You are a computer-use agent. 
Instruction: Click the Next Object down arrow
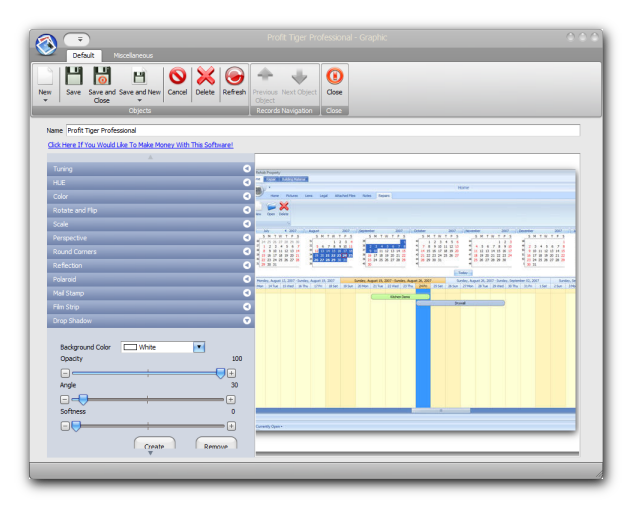(299, 76)
